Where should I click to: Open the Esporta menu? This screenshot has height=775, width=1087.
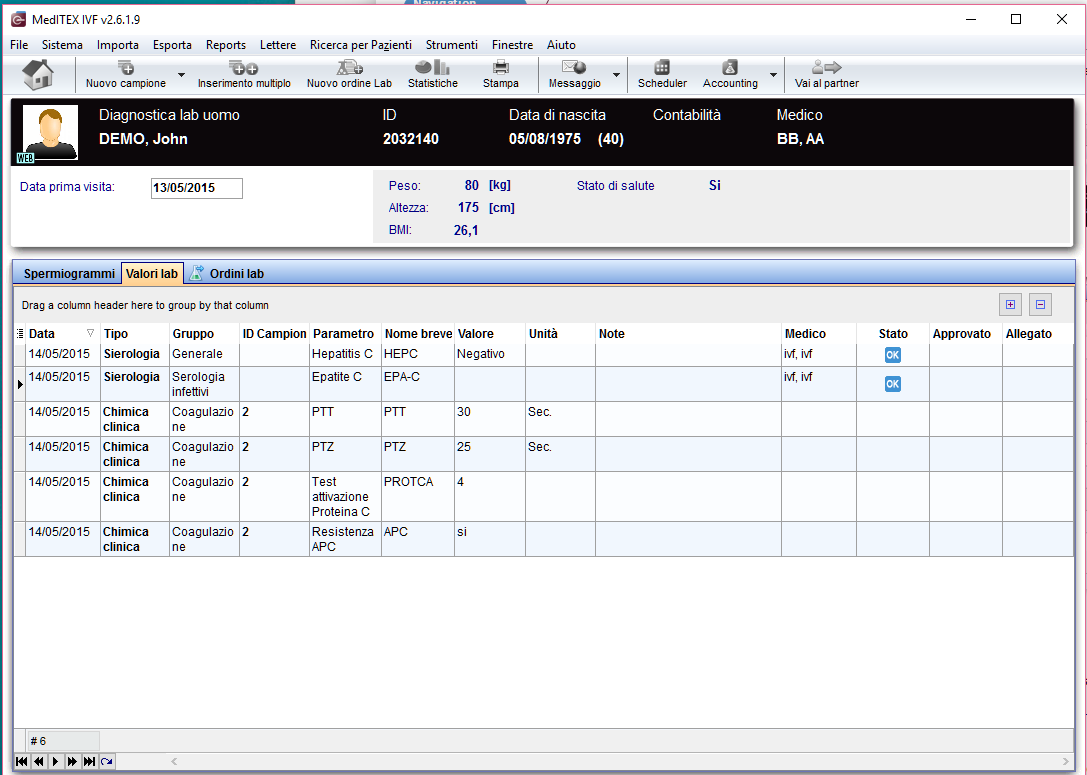click(172, 45)
